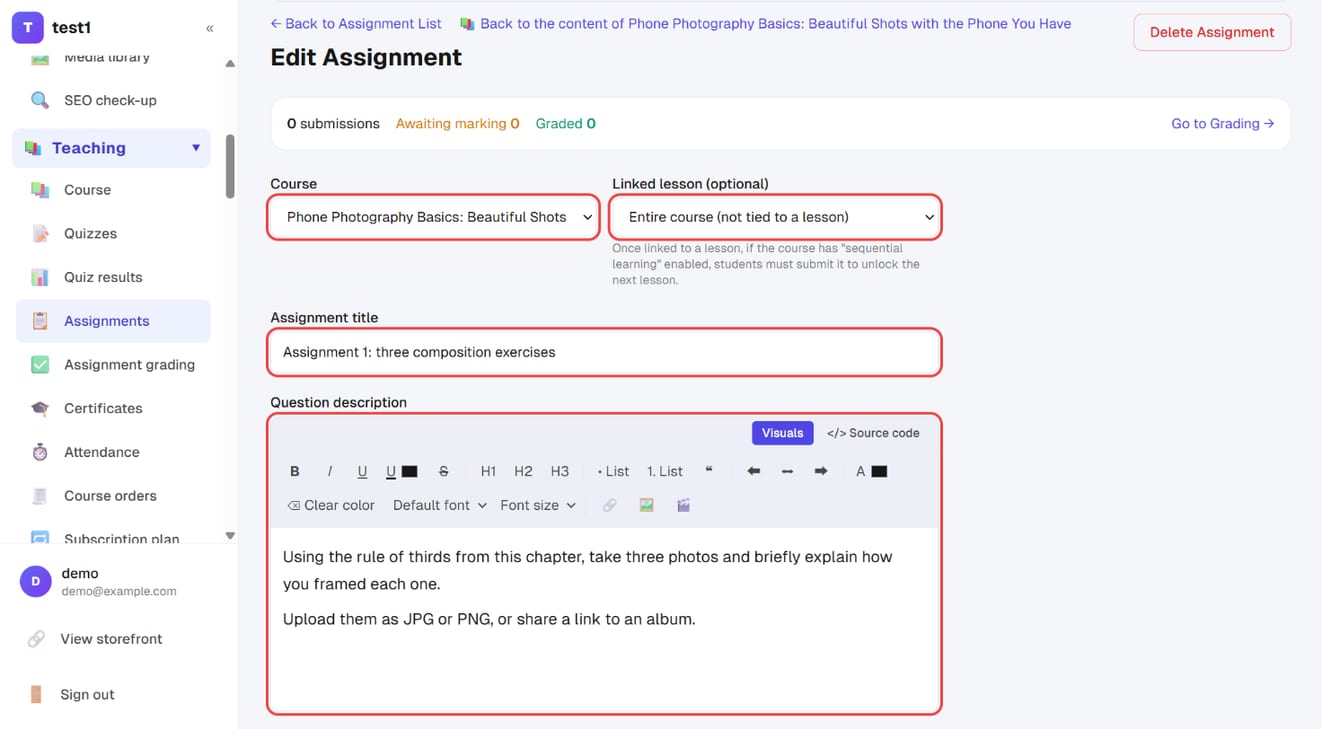Click the Assignment title input field
Image resolution: width=1322 pixels, height=729 pixels.
coord(605,352)
